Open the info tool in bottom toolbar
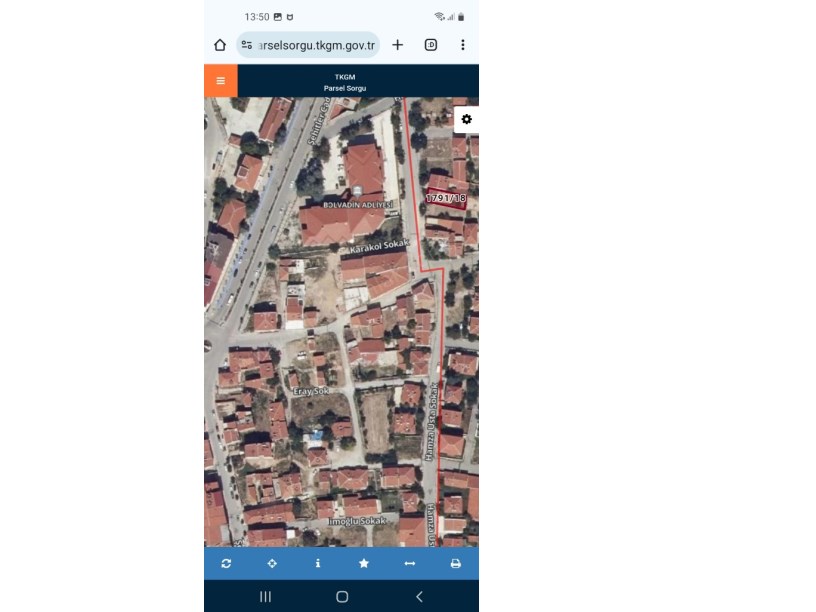 point(318,564)
